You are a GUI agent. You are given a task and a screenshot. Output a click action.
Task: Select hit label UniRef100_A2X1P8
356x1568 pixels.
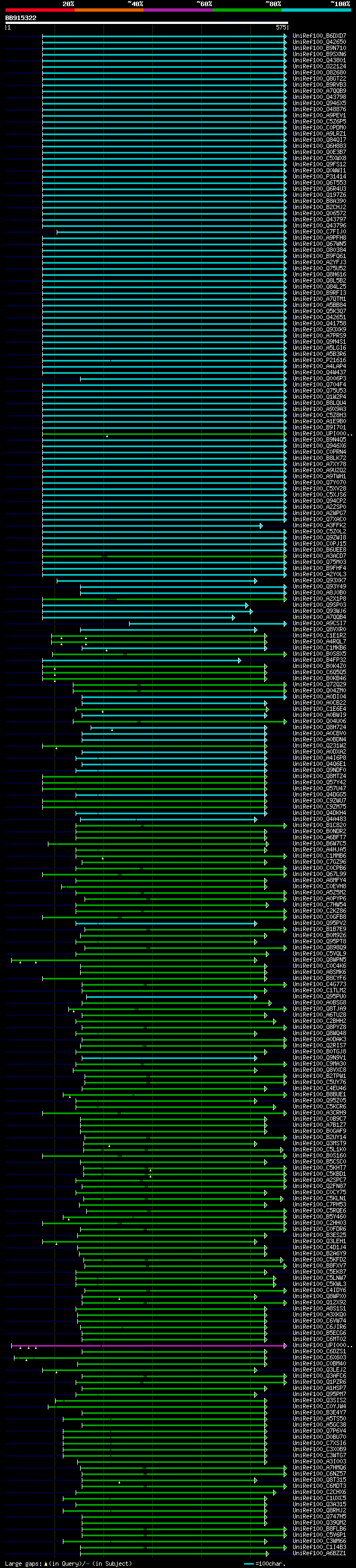click(x=319, y=599)
